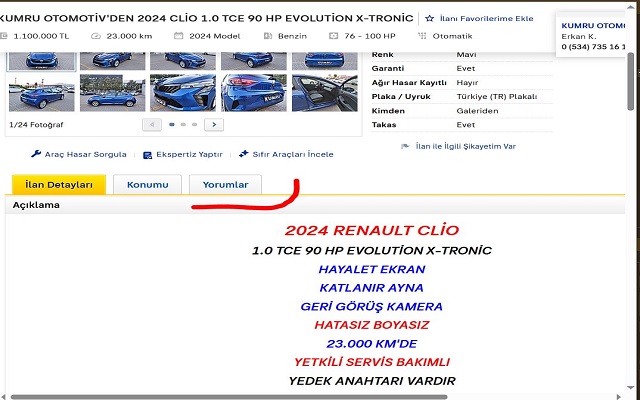Image resolution: width=640 pixels, height=400 pixels.
Task: Click the gearbox icon by Otomatik
Action: click(x=422, y=36)
